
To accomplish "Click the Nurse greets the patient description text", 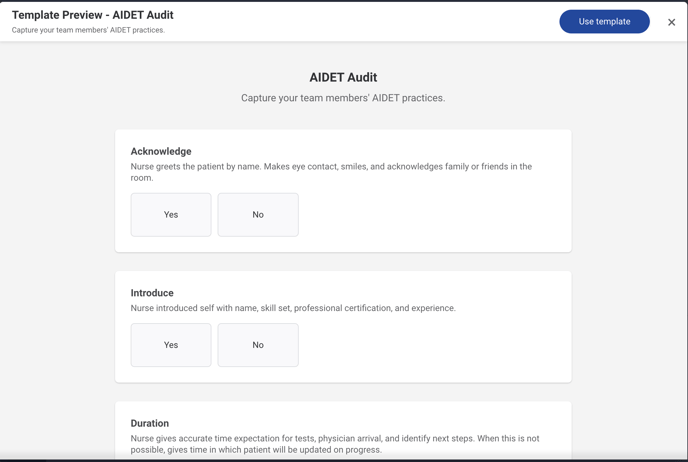I will pyautogui.click(x=331, y=172).
